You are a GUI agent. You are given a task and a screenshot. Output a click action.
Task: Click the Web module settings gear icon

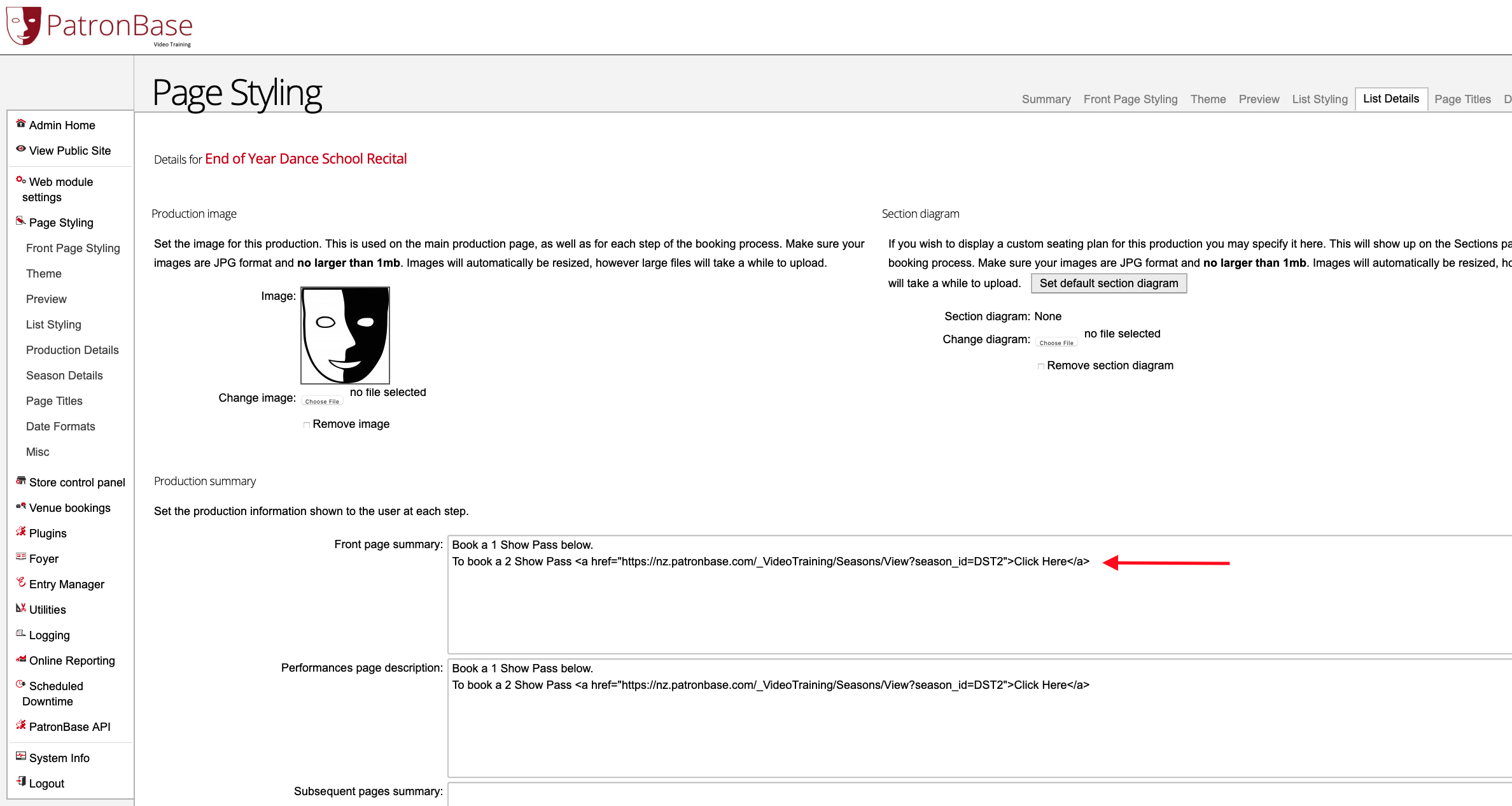point(20,180)
